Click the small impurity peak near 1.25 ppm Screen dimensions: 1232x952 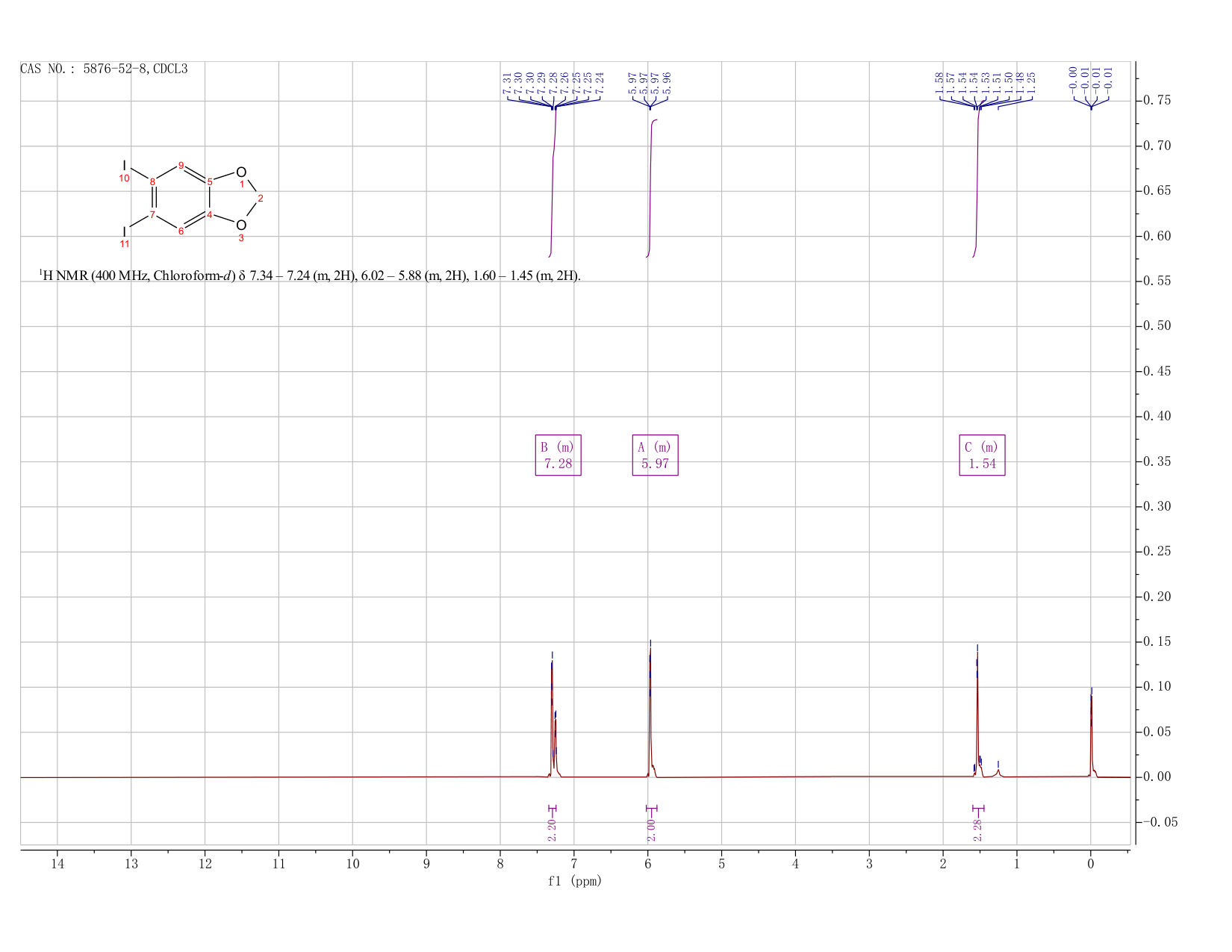pos(998,772)
